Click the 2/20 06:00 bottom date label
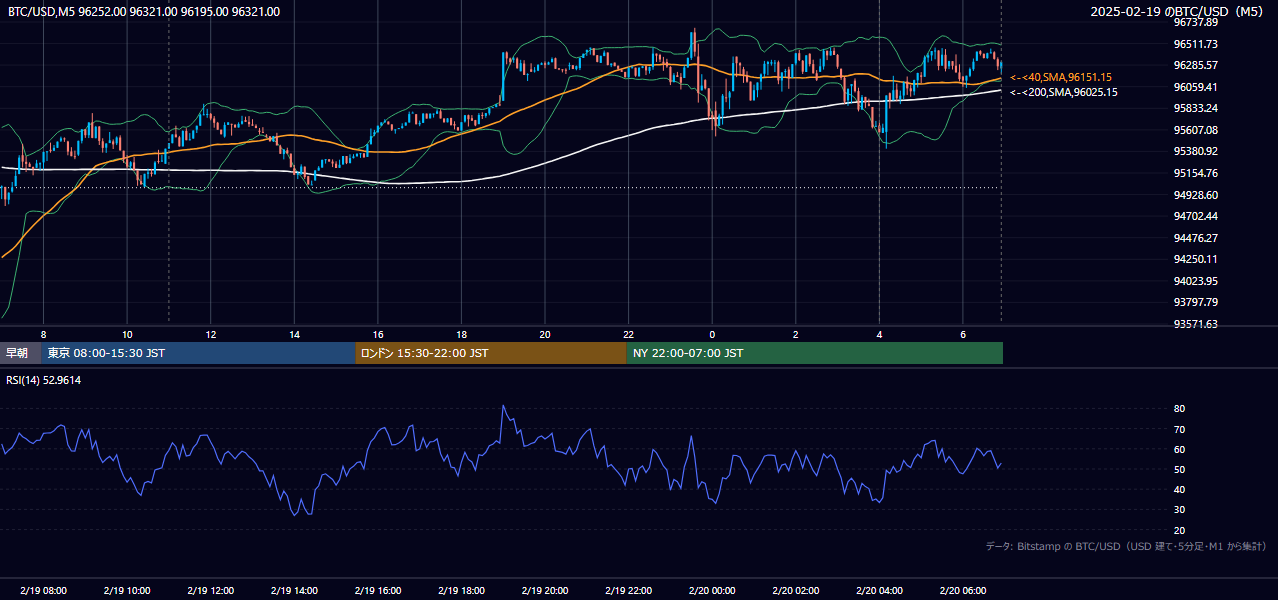 pos(962,591)
